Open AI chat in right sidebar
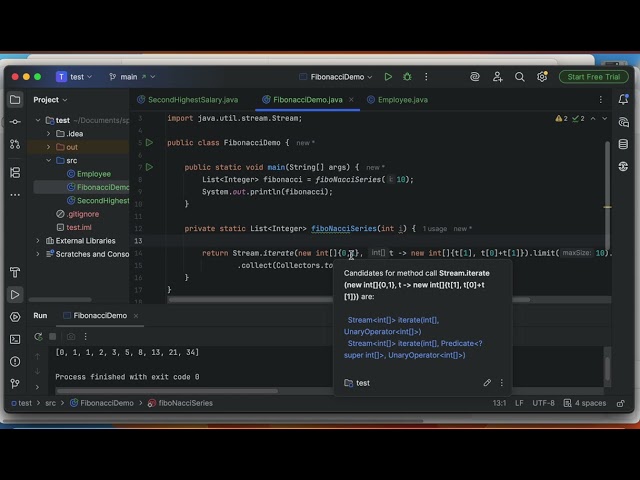Viewport: 640px width, 480px height. pyautogui.click(x=623, y=122)
